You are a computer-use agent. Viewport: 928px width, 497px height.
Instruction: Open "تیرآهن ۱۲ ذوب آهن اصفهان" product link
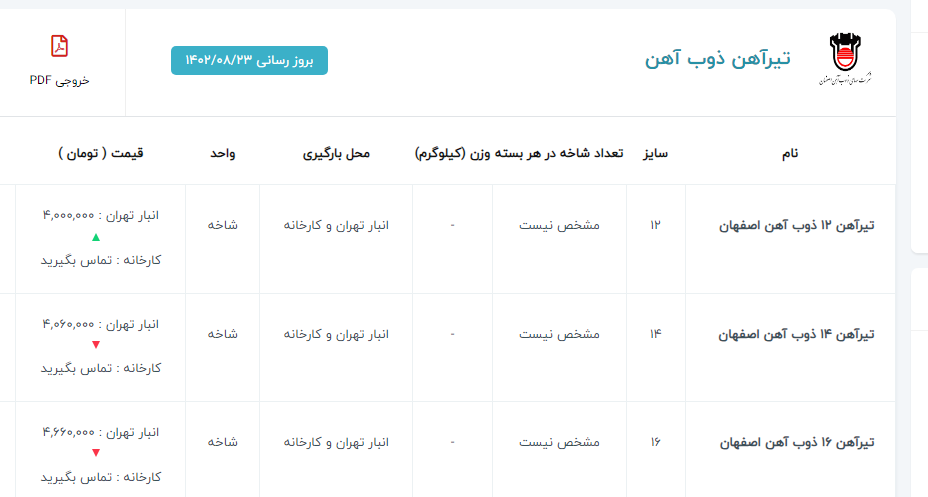[797, 226]
